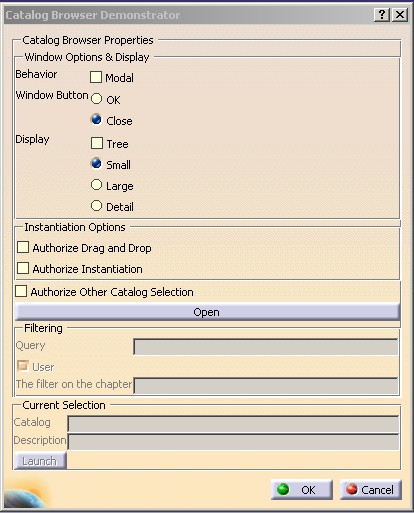Toggle the User filtering checkbox
This screenshot has height=513, width=414.
[x=23, y=366]
